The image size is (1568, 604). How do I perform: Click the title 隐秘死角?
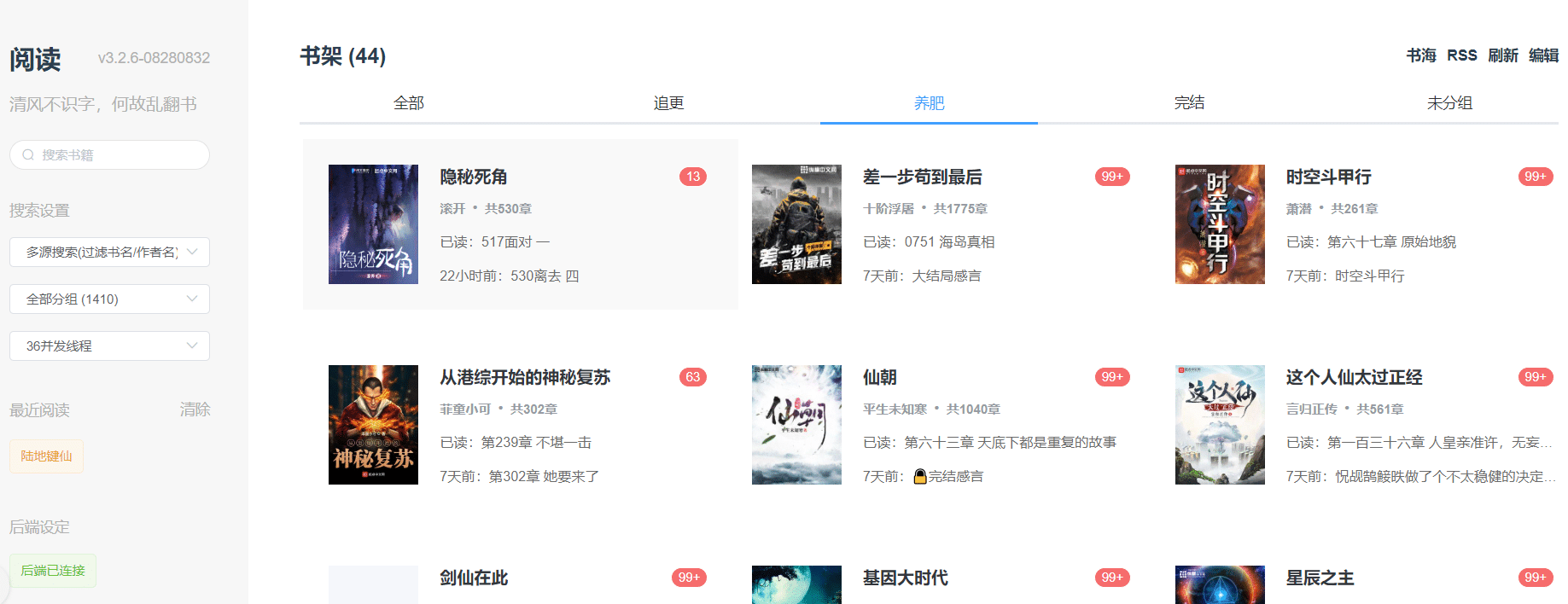point(474,177)
